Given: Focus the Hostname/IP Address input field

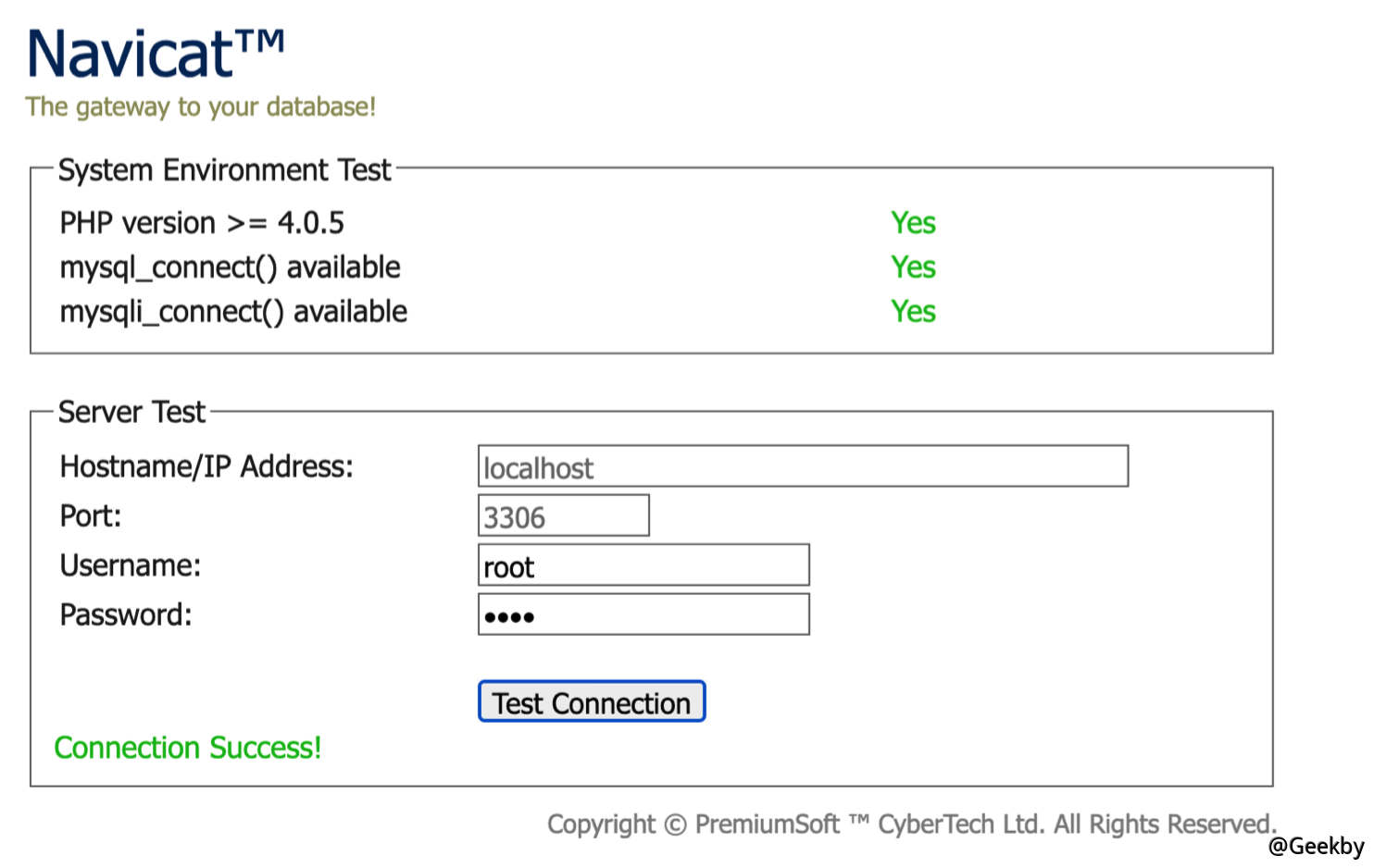Looking at the screenshot, I should [802, 466].
